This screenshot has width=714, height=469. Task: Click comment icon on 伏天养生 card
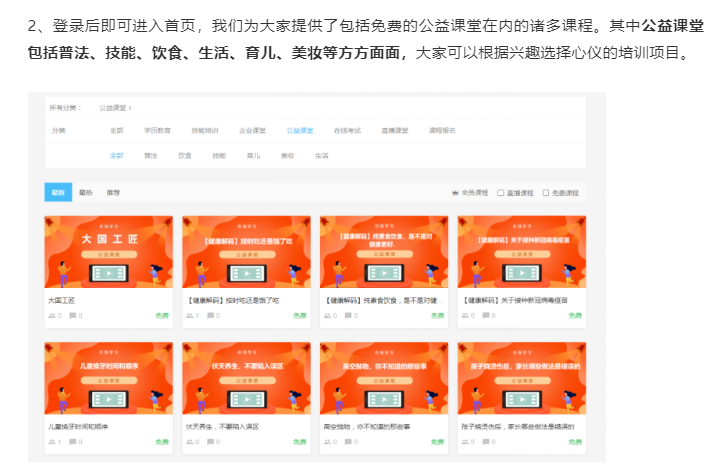pyautogui.click(x=210, y=442)
